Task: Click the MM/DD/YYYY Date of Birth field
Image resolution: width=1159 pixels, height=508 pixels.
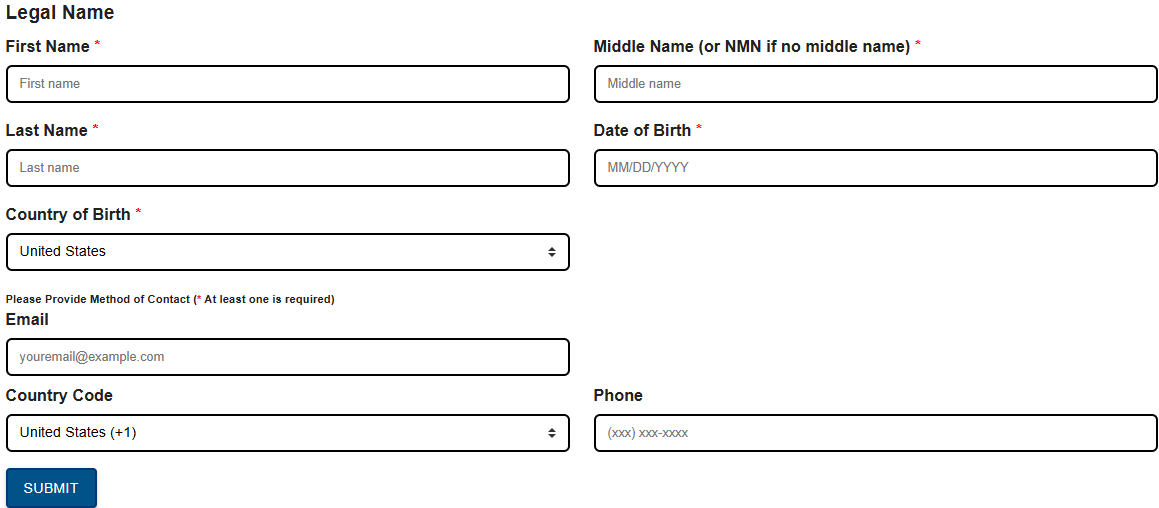Action: [x=876, y=168]
